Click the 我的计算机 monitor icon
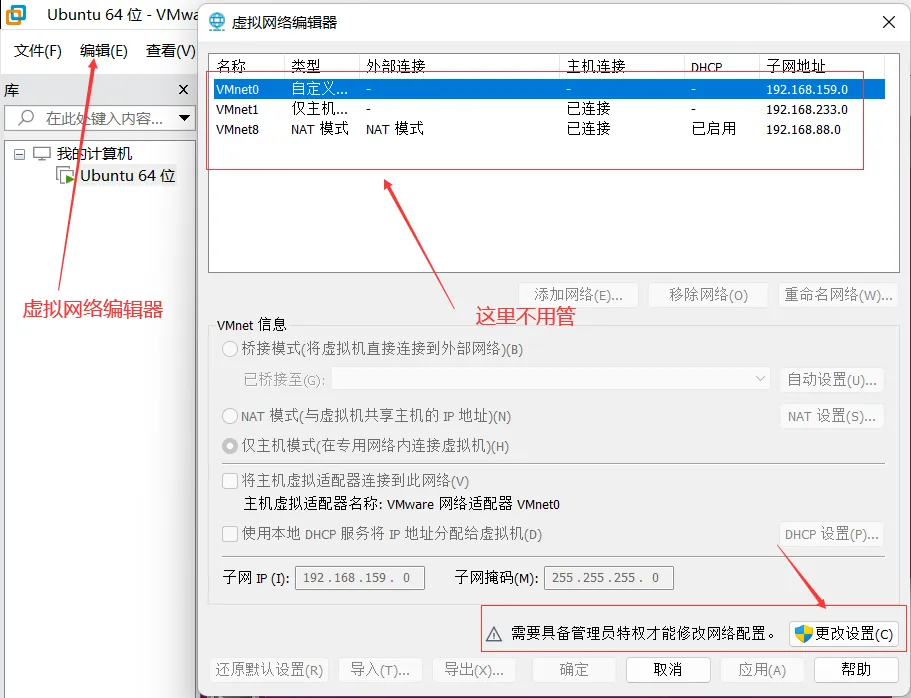Viewport: 911px width, 698px height. [42, 153]
